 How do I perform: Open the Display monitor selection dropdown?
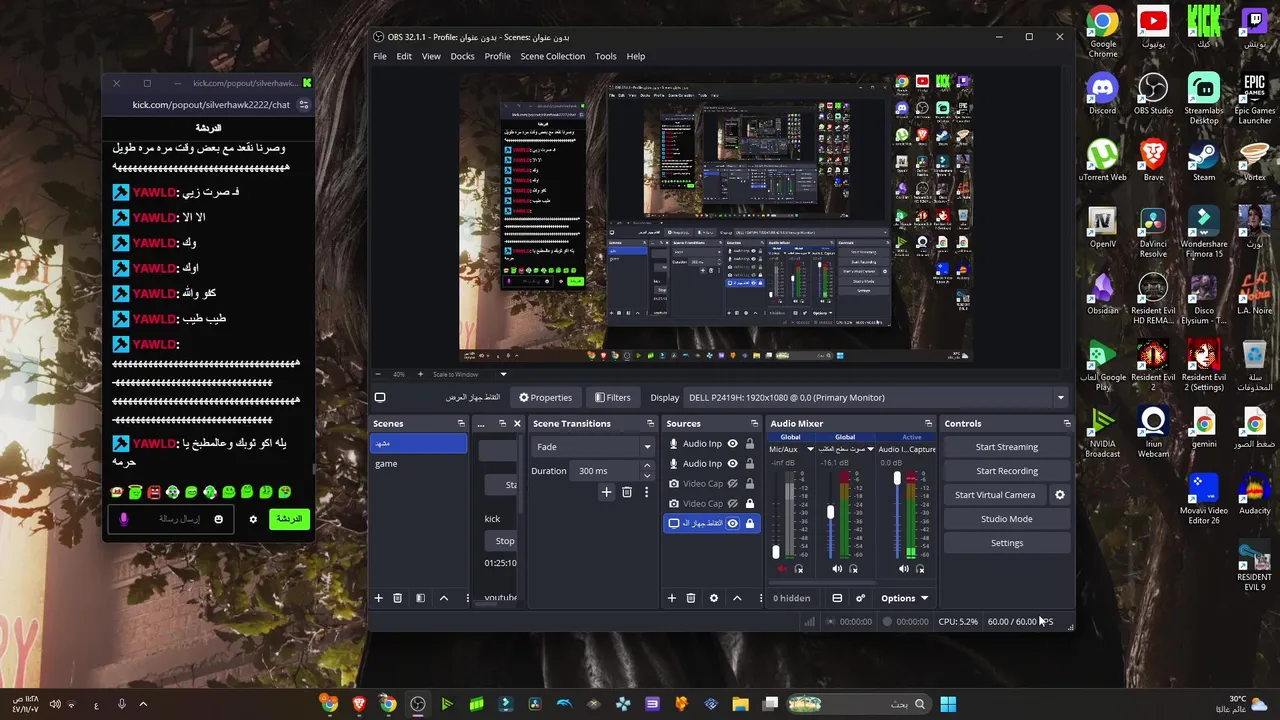[876, 397]
